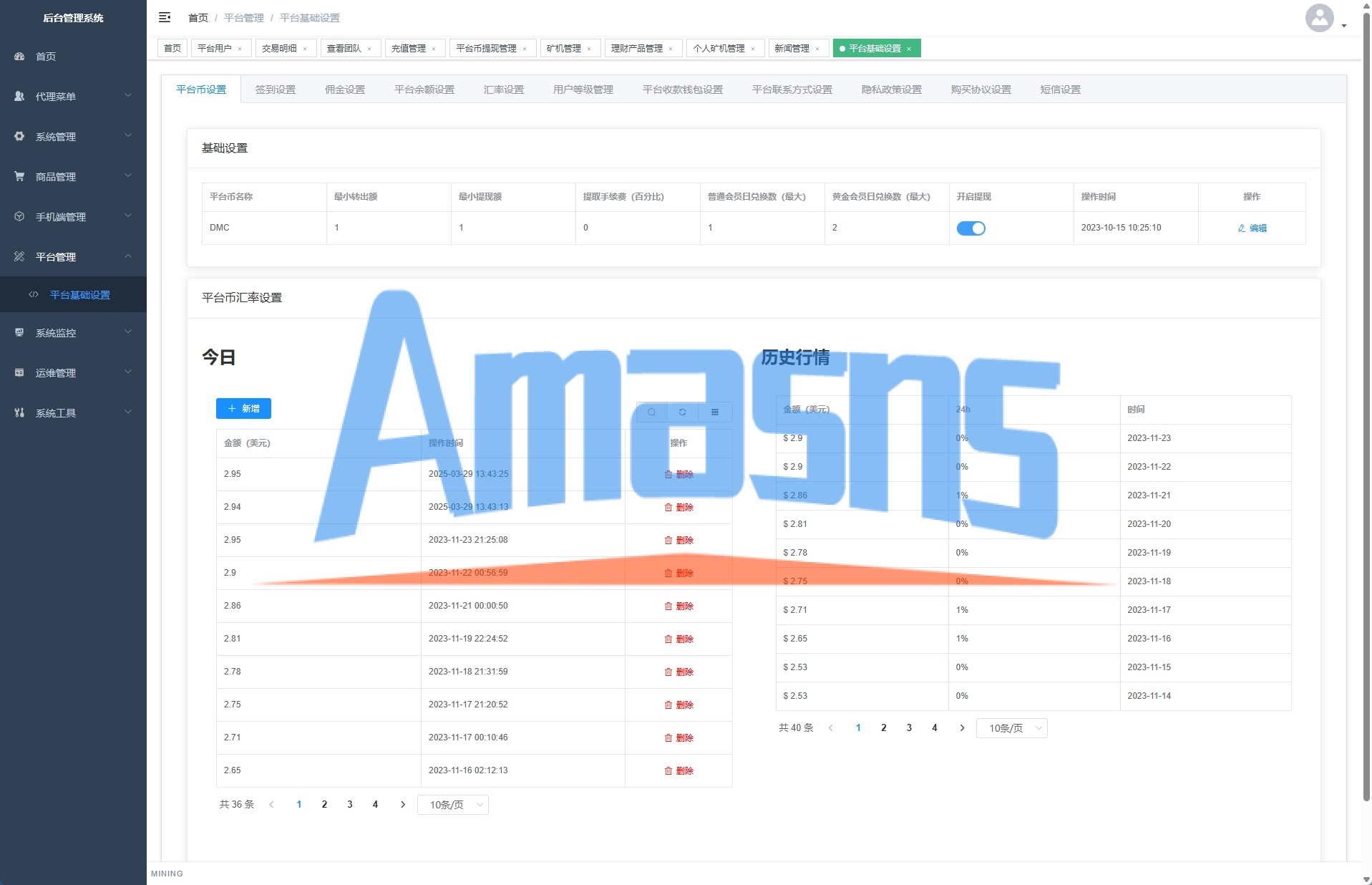Close the 查看团队 tag tab
The width and height of the screenshot is (1372, 885).
coord(369,49)
